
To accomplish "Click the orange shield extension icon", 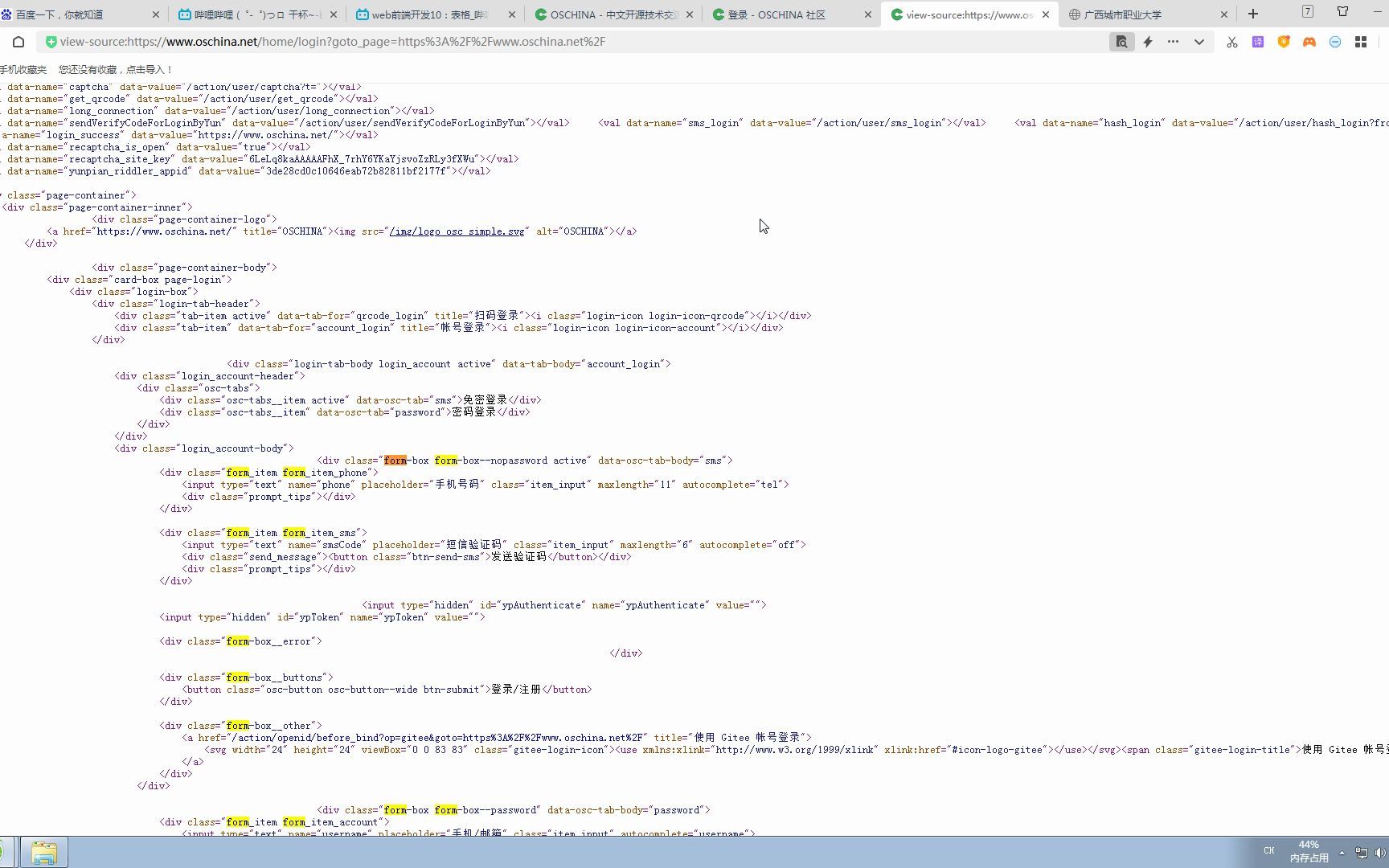I will 1284,42.
